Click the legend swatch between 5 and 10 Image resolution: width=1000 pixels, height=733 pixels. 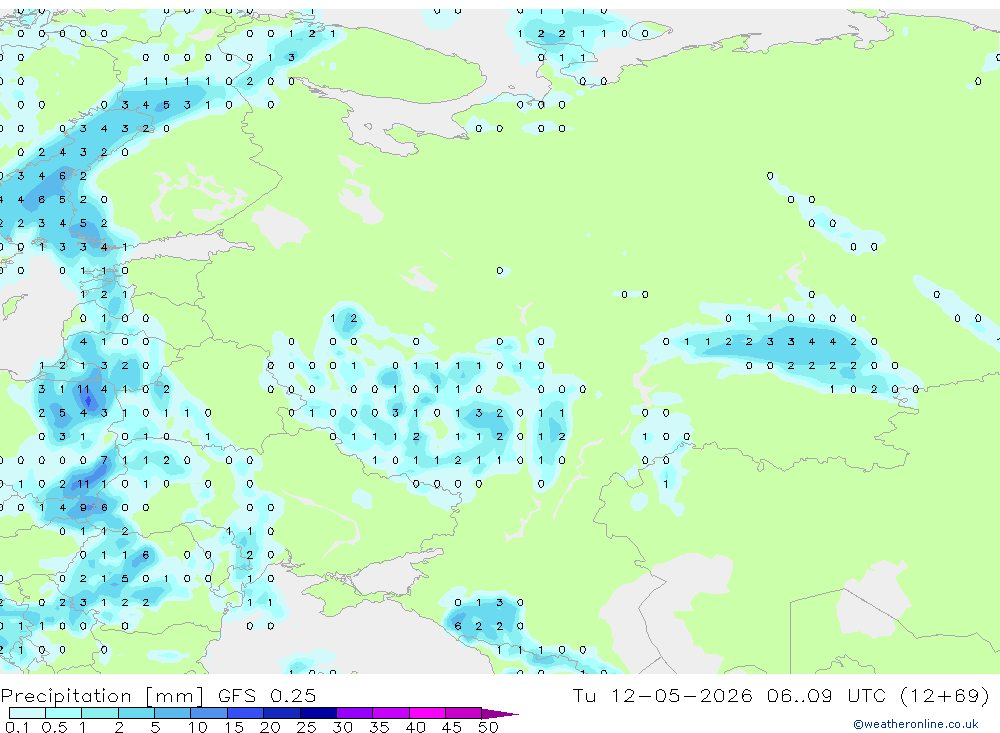[x=172, y=713]
